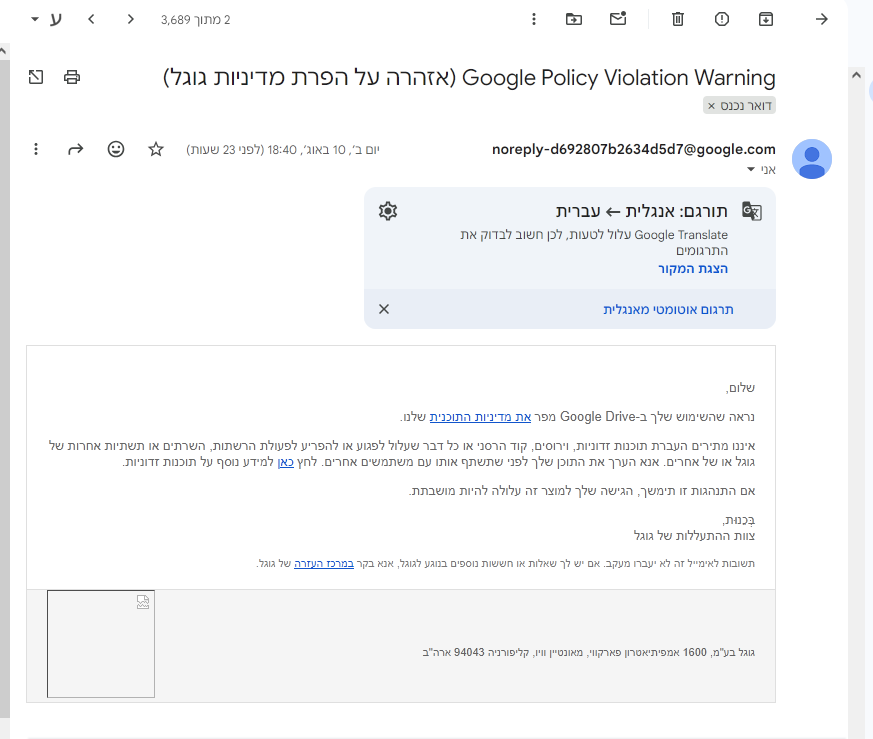
Task: Click the Google address line with 94043
Action: pyautogui.click(x=588, y=652)
